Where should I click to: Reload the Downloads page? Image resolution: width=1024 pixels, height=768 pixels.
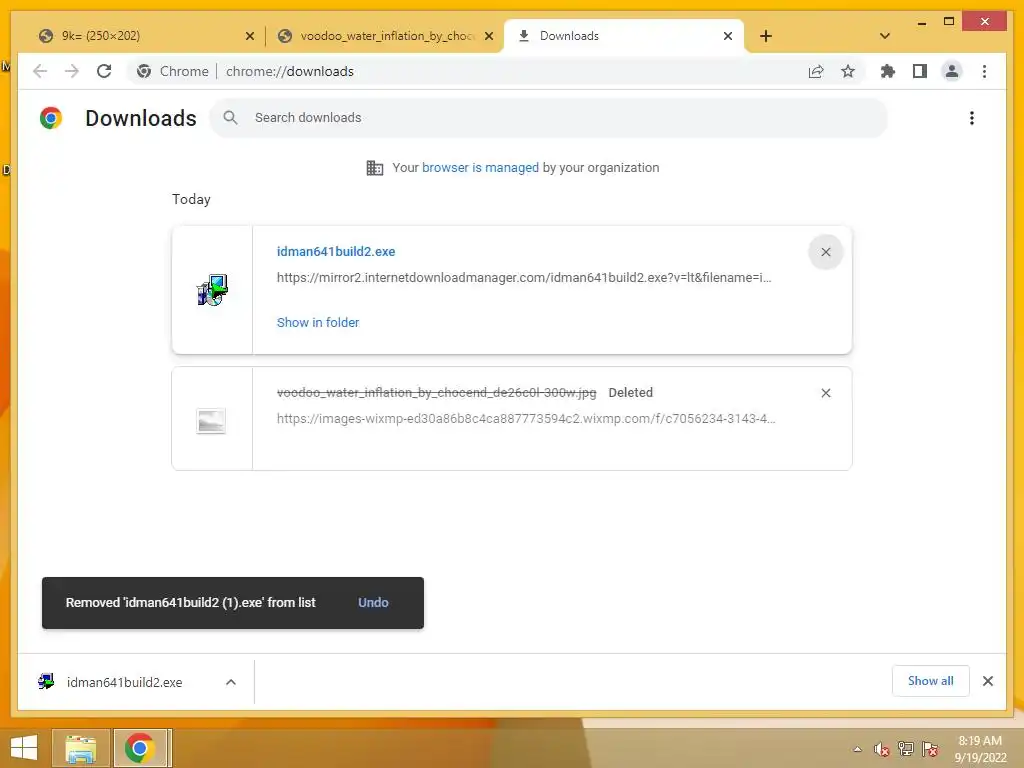coord(104,71)
